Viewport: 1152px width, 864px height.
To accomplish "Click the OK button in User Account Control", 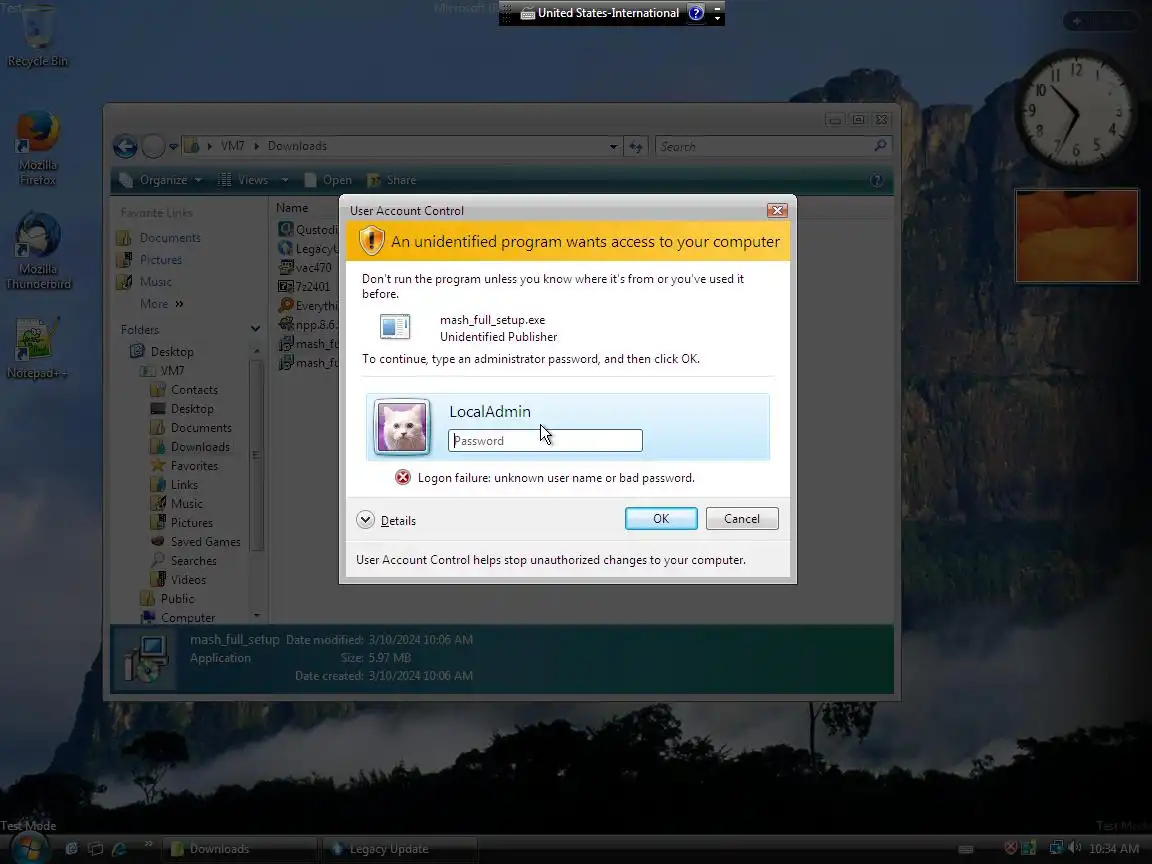I will tap(661, 519).
